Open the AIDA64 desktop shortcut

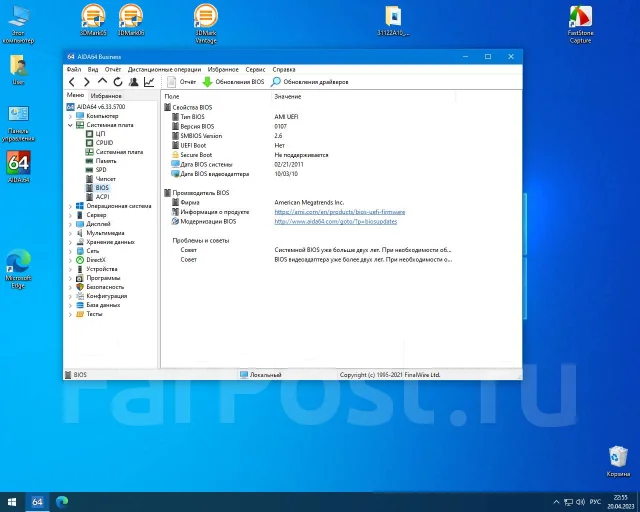pos(18,167)
